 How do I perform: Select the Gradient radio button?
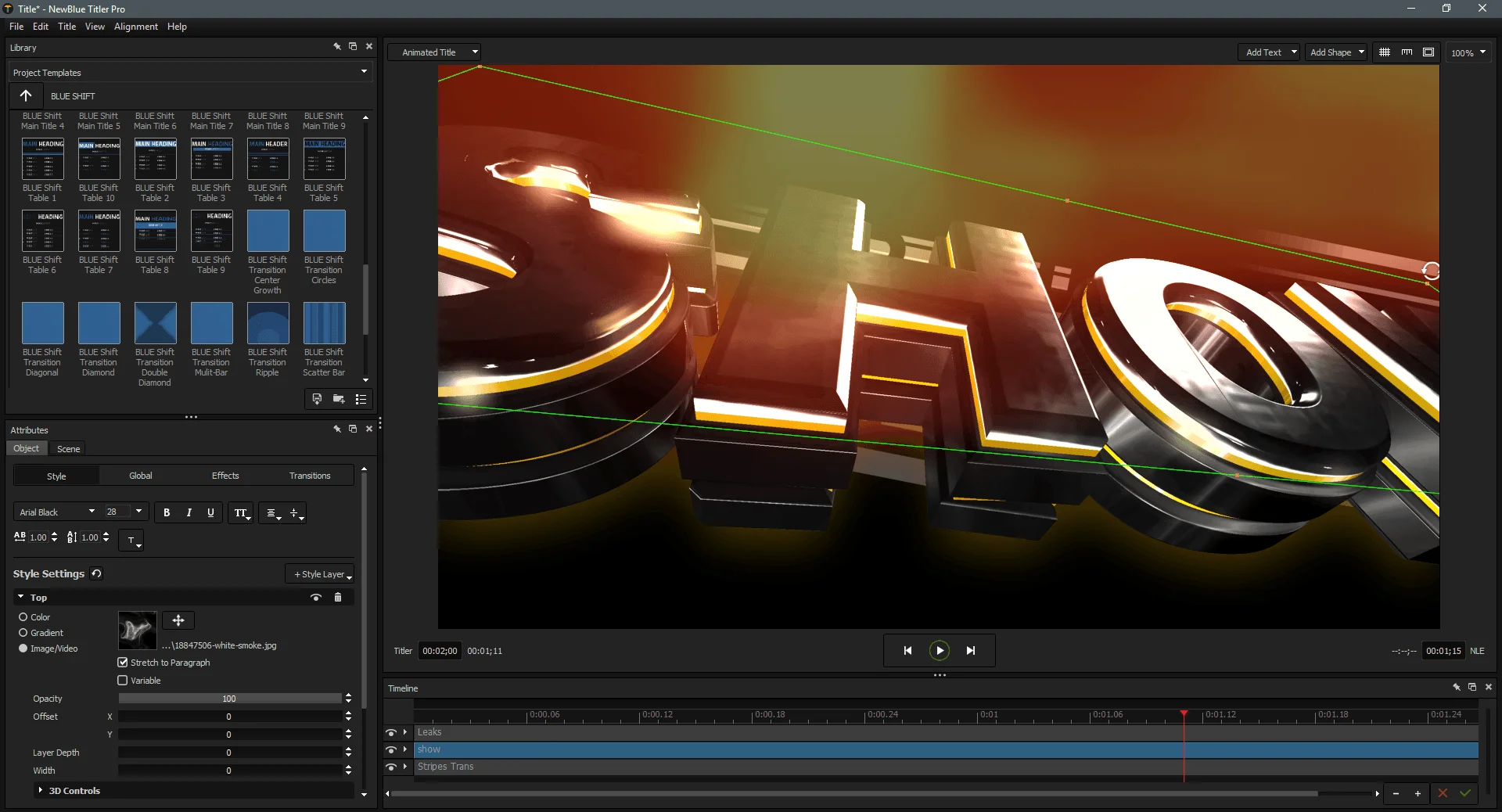pos(24,633)
